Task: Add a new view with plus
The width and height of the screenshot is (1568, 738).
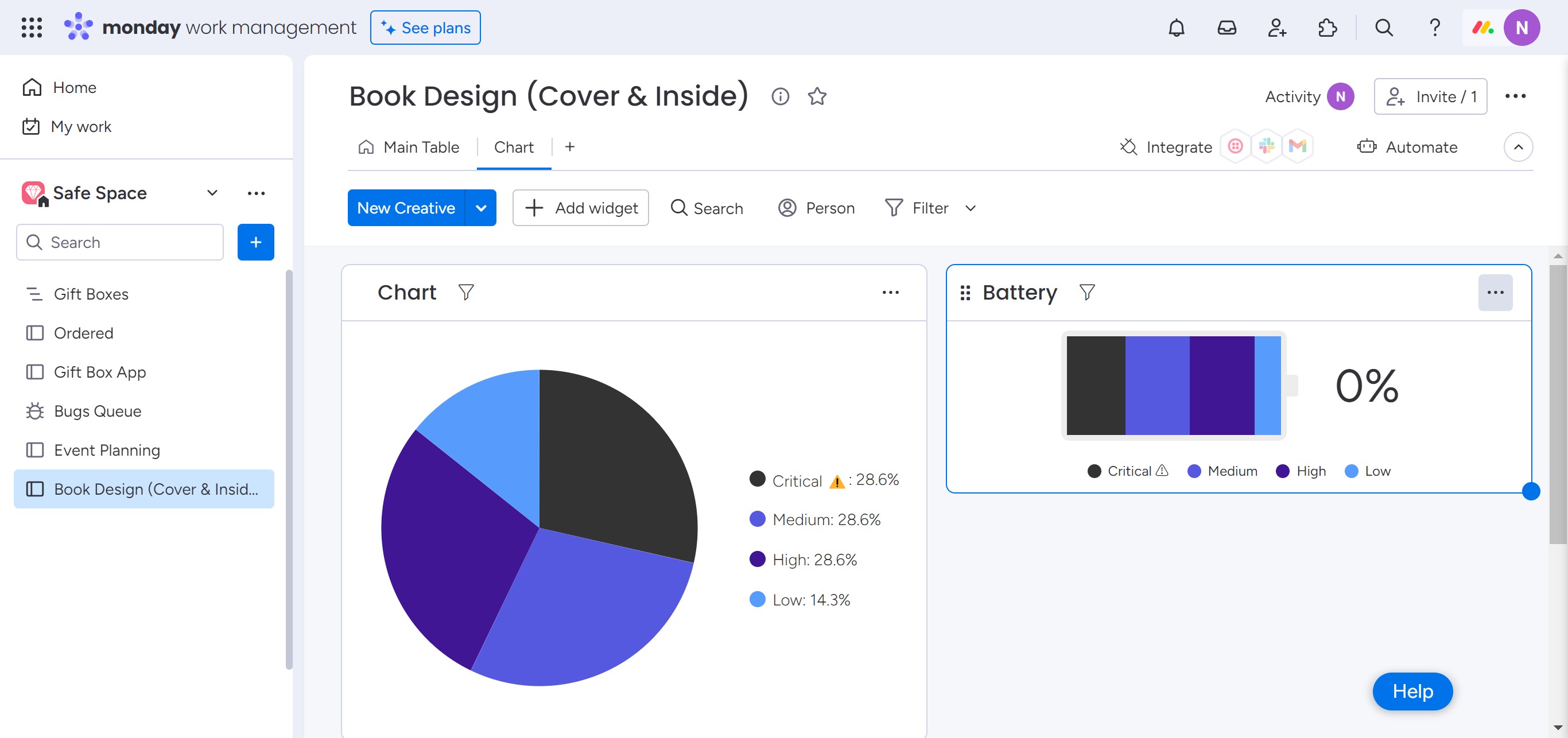Action: click(569, 147)
